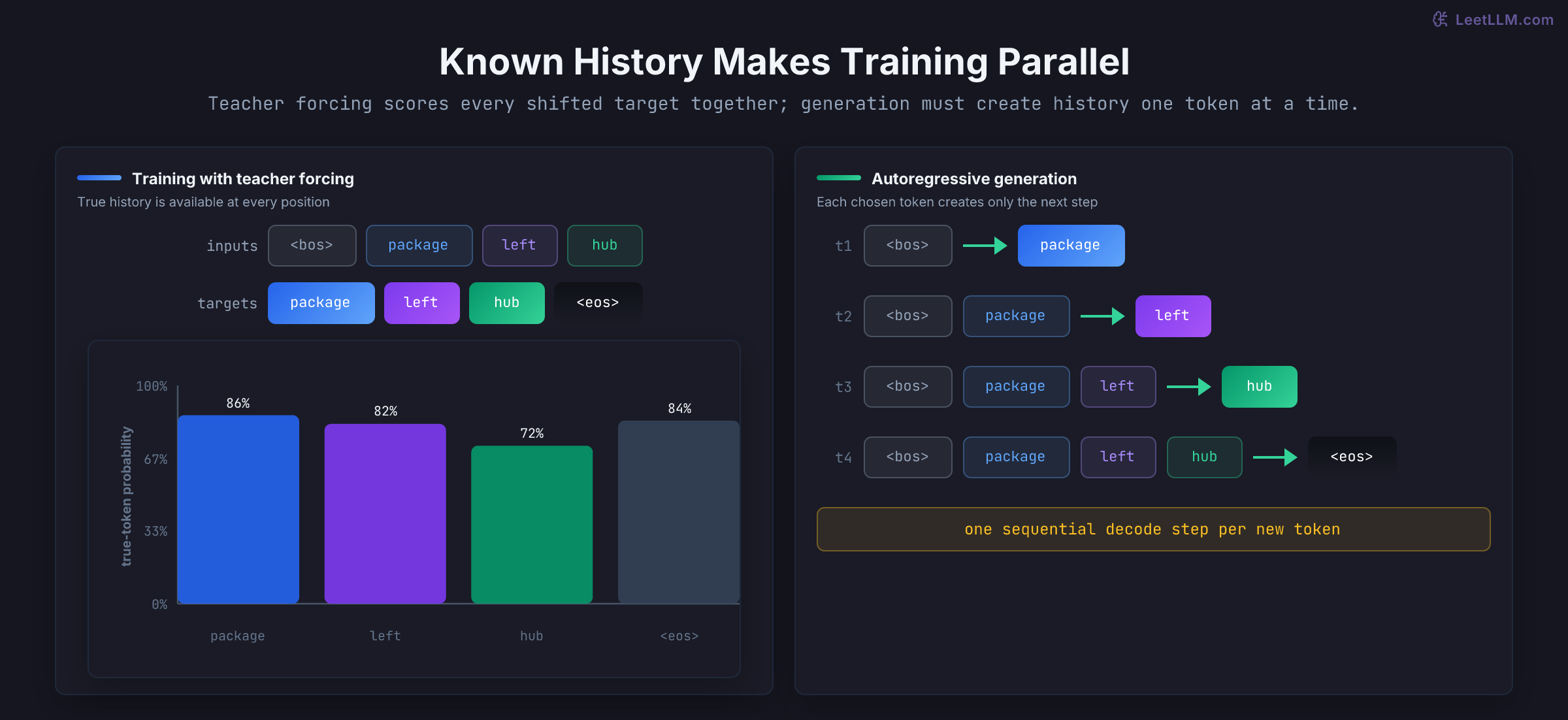This screenshot has width=1568, height=720.
Task: Click the blue legend line beside Training heading
Action: click(x=99, y=178)
